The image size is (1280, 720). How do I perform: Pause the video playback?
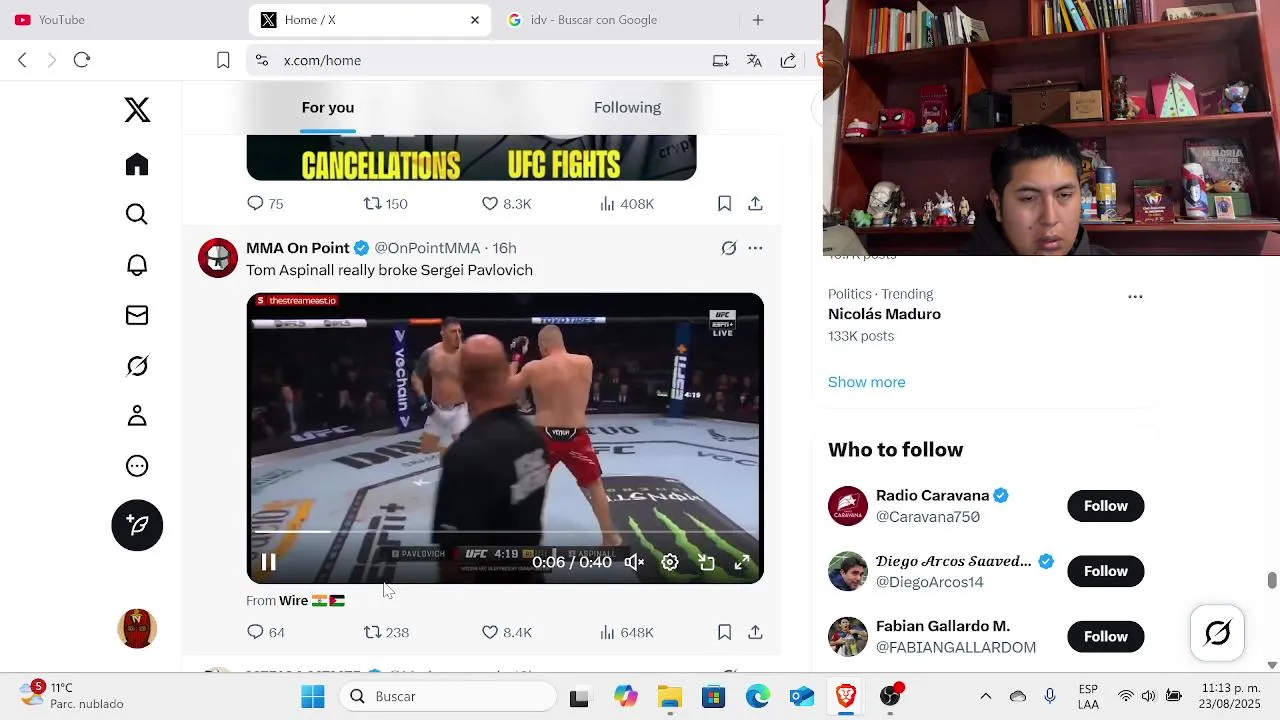point(268,562)
